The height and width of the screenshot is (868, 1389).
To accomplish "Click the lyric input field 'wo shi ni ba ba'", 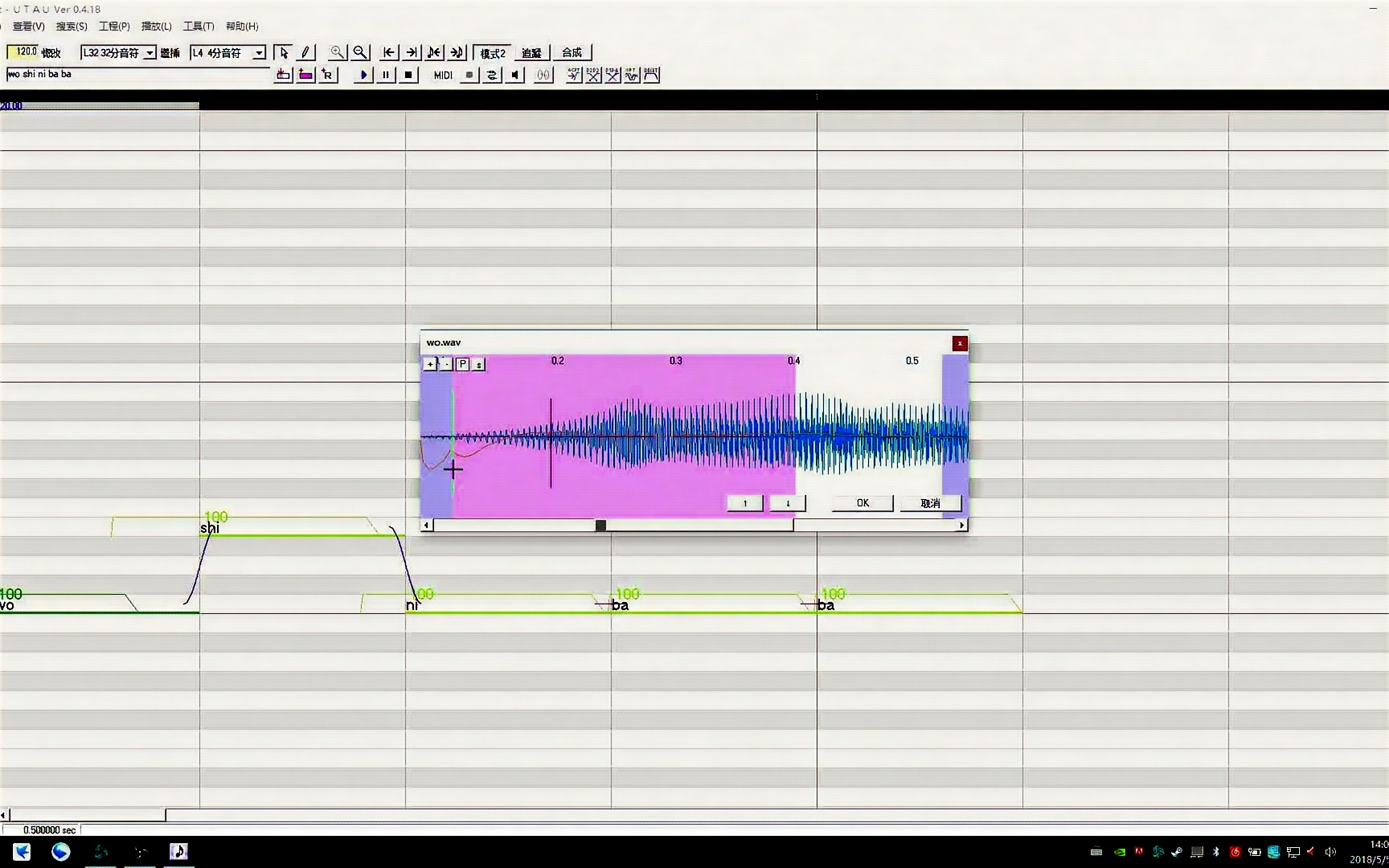I will 137,74.
